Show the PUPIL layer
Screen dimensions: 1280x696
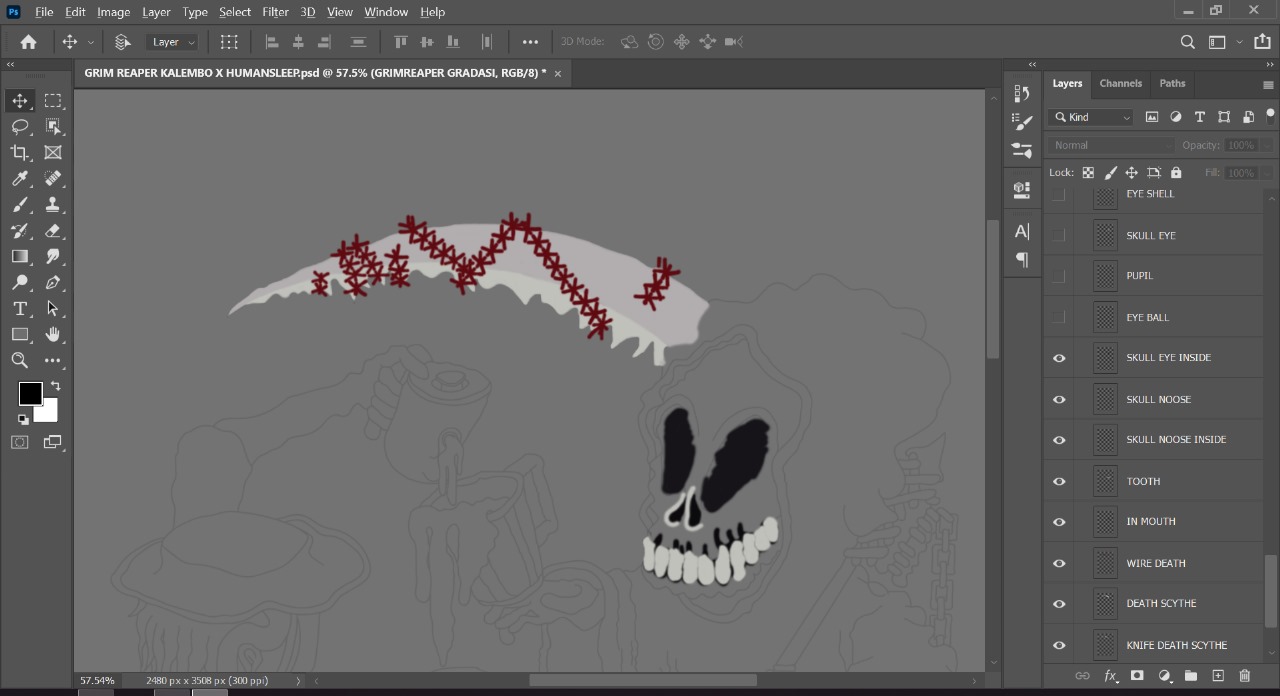coord(1059,276)
